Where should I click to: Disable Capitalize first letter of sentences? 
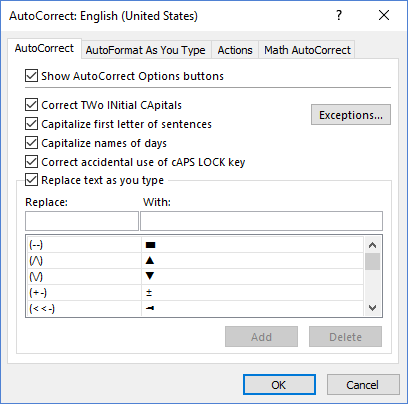coord(31,124)
